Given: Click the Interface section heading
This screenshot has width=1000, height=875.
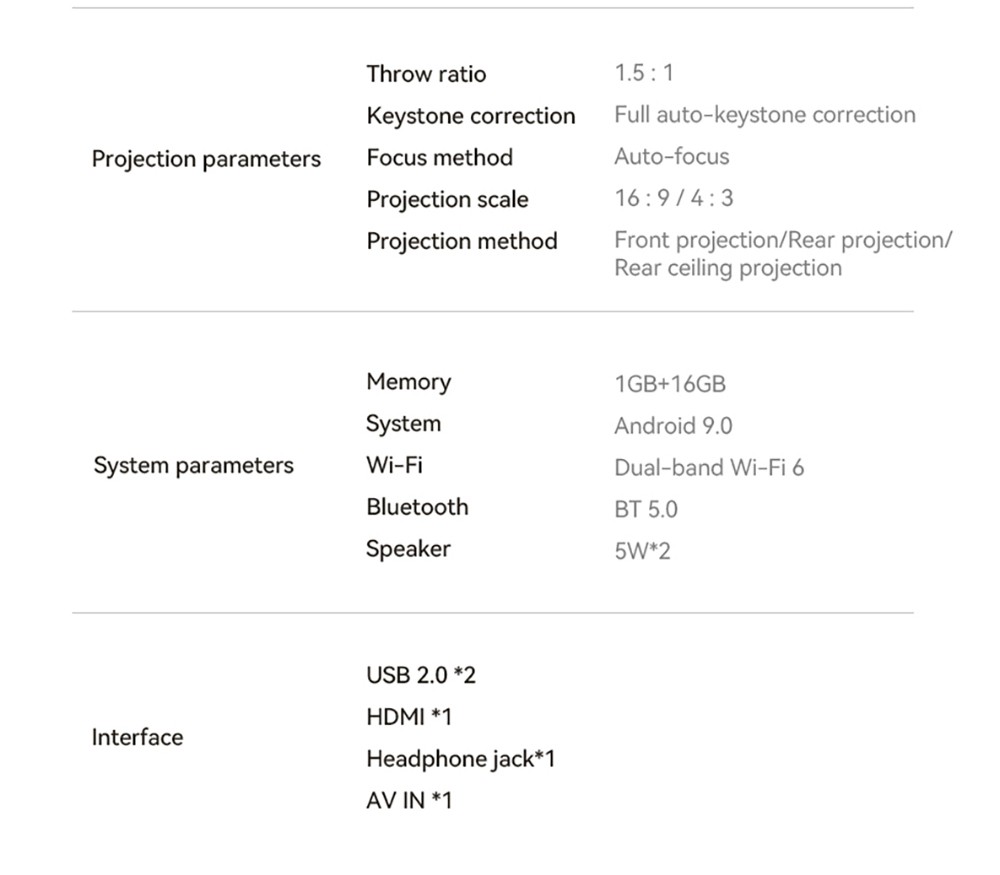Looking at the screenshot, I should (x=137, y=738).
